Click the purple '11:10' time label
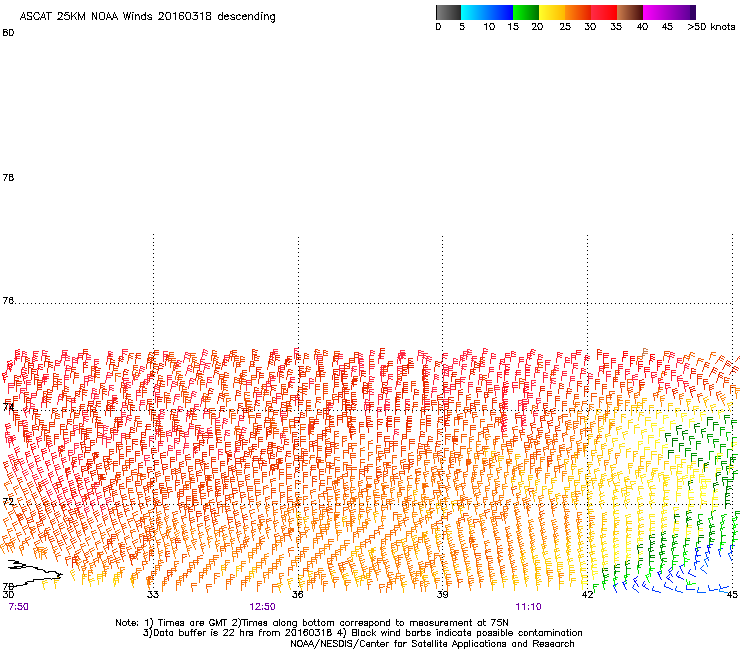This screenshot has height=650, width=740. tap(528, 607)
